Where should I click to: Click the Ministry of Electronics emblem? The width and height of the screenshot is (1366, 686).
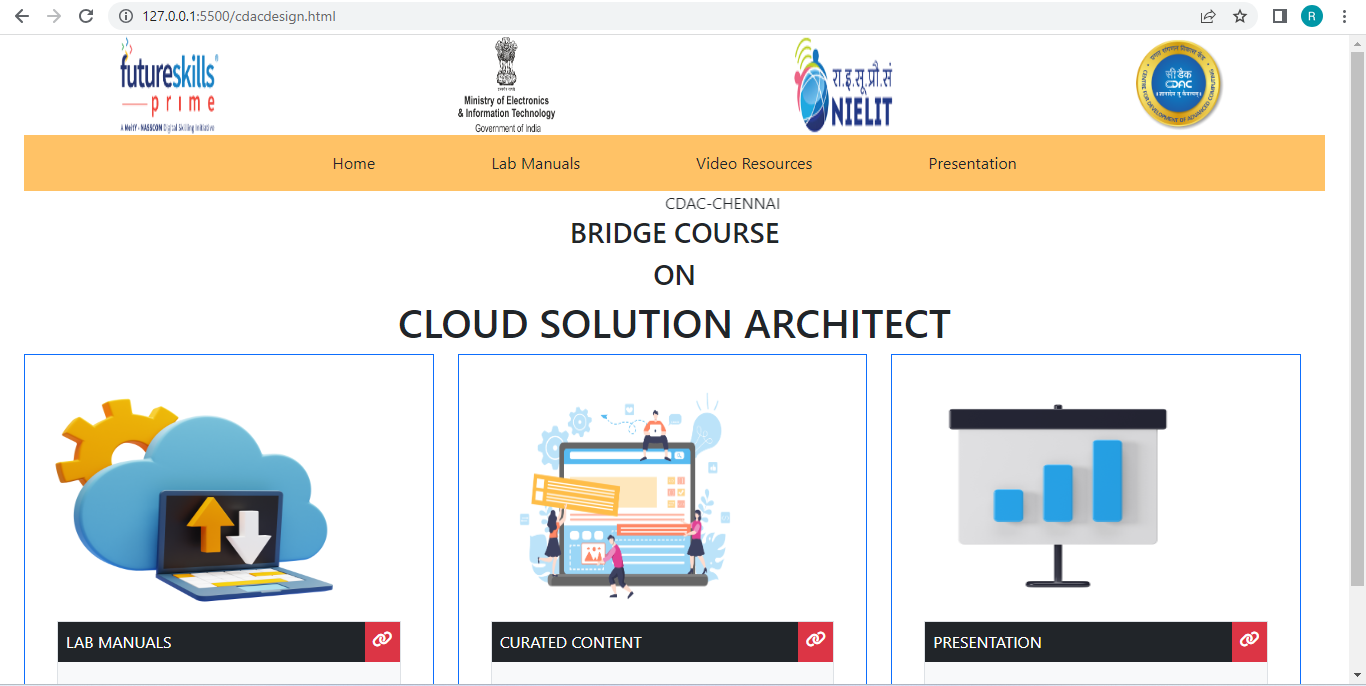point(506,80)
